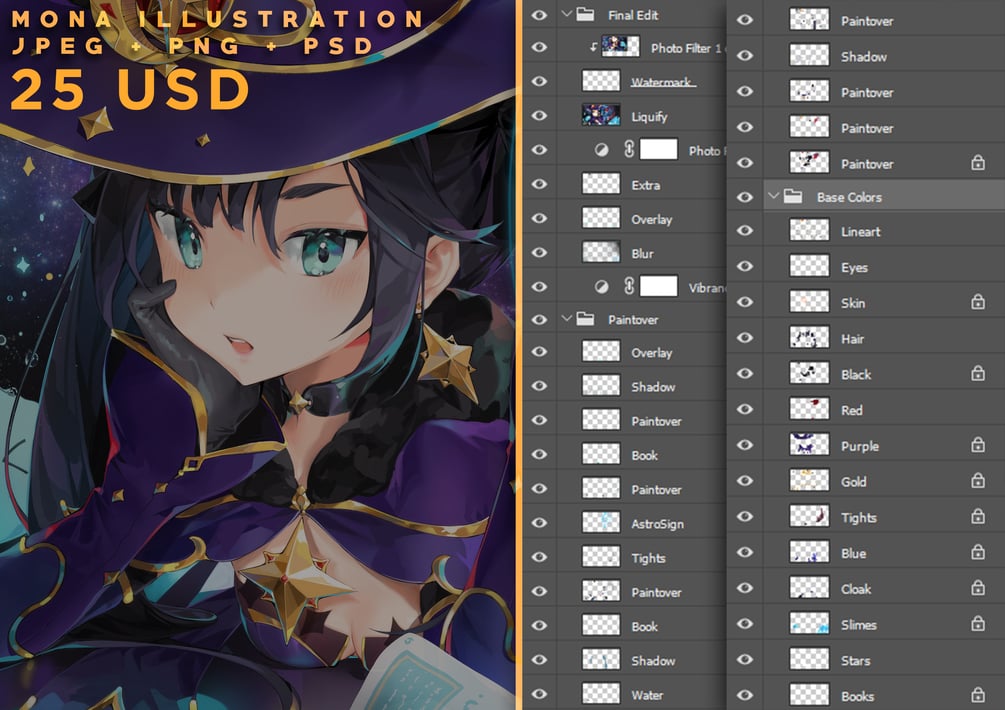Click the lock icon on the Black layer
The width and height of the screenshot is (1005, 710).
click(977, 373)
